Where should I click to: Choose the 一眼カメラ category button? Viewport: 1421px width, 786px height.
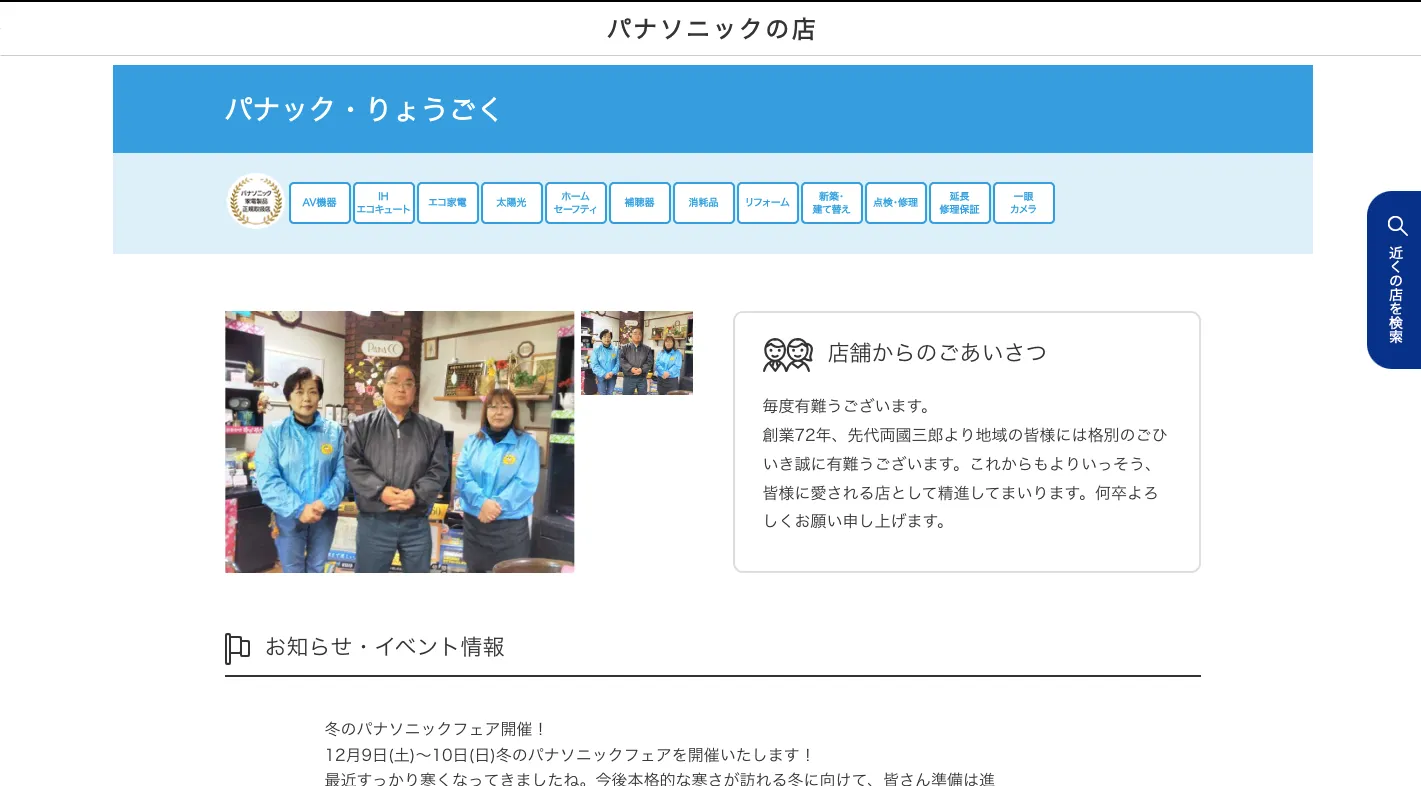pyautogui.click(x=1024, y=203)
